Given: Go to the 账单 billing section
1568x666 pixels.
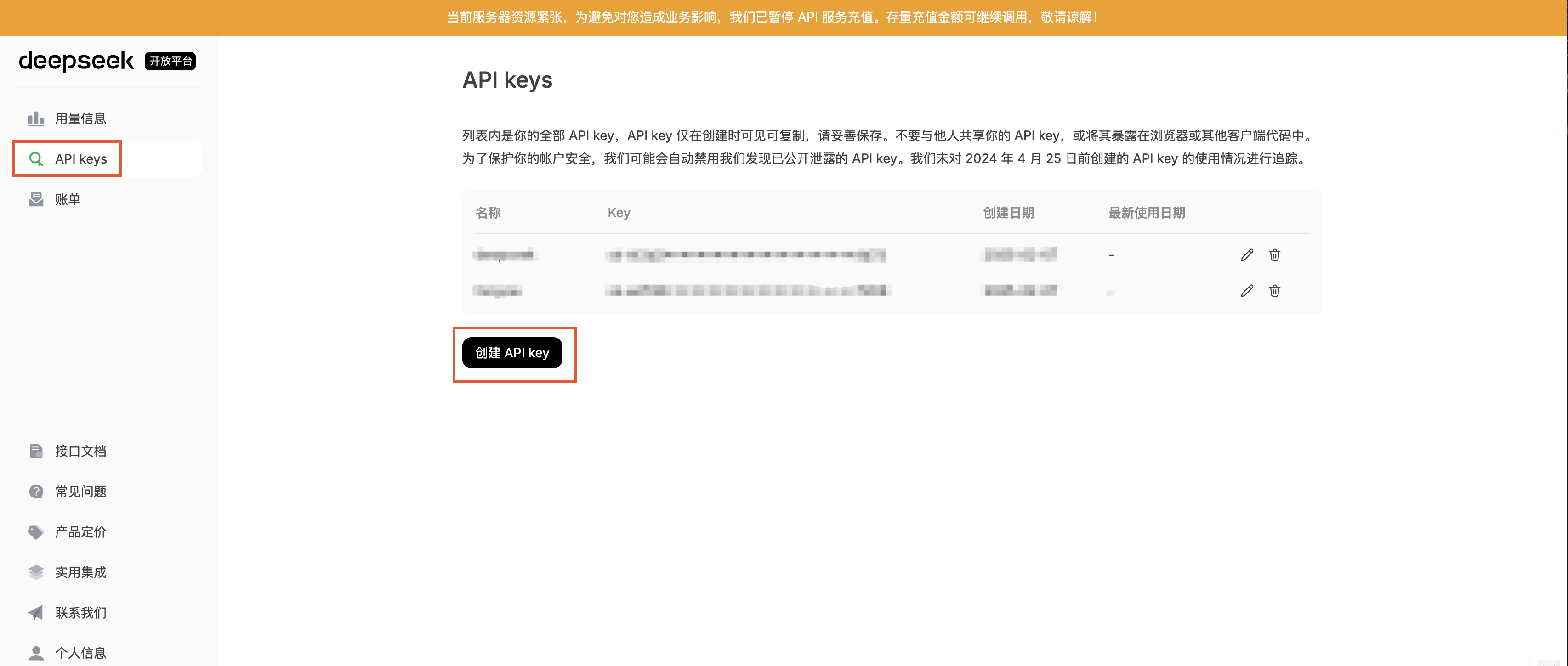Looking at the screenshot, I should click(68, 199).
